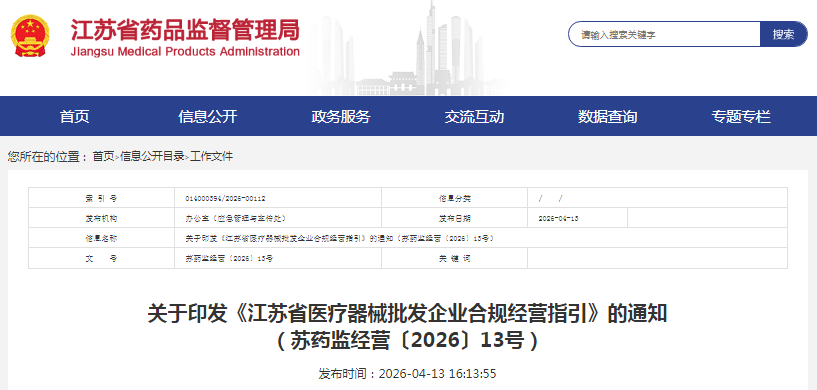
Task: Click the 关键词 label cell
Action: pos(454,259)
